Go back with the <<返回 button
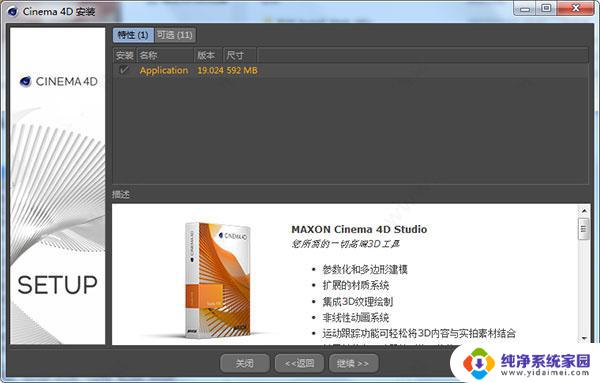The width and height of the screenshot is (600, 383). (300, 363)
